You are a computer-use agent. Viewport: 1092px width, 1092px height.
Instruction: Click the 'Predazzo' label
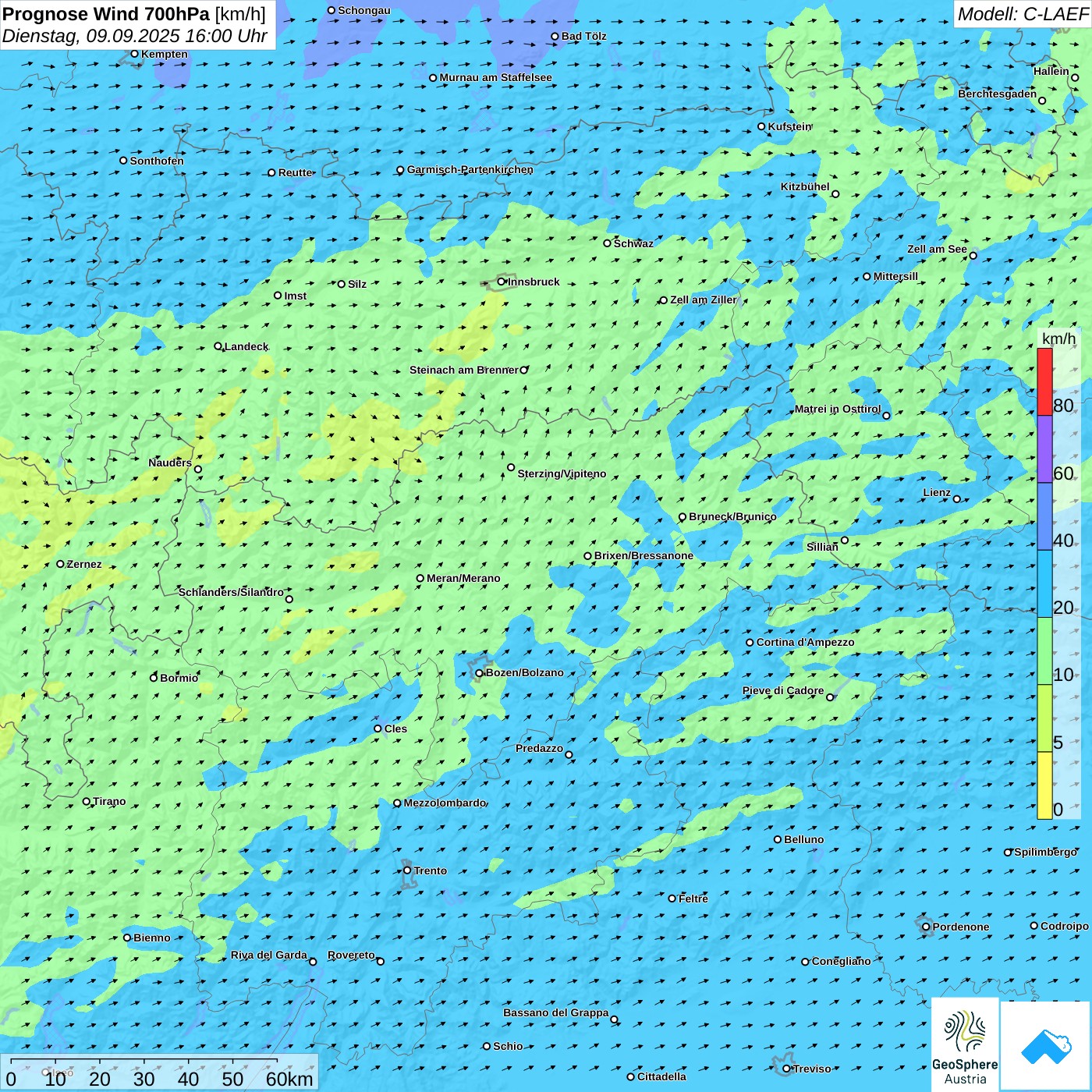pos(539,748)
